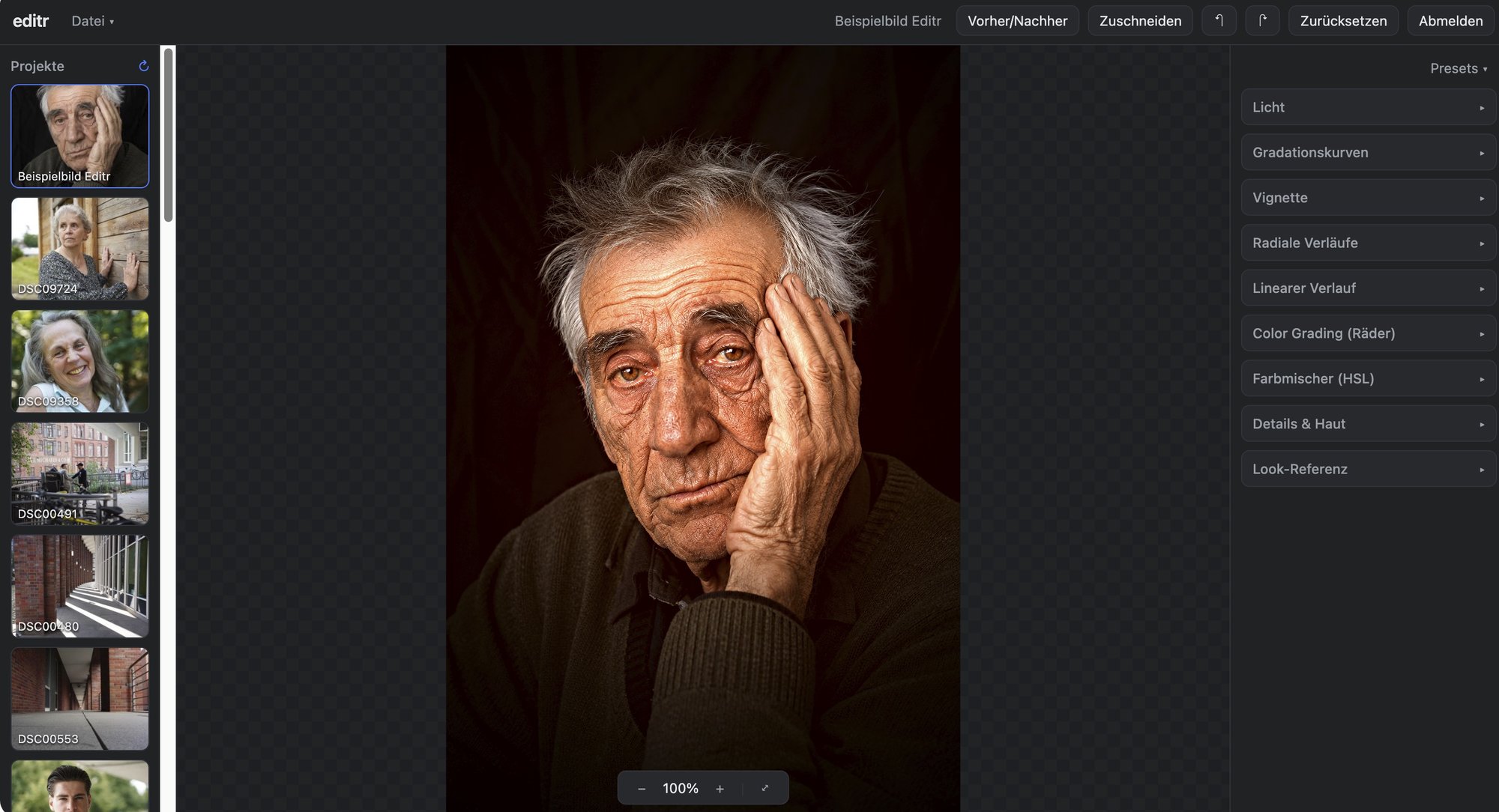Image resolution: width=1499 pixels, height=812 pixels.
Task: Click the Abmelden button
Action: 1450,21
